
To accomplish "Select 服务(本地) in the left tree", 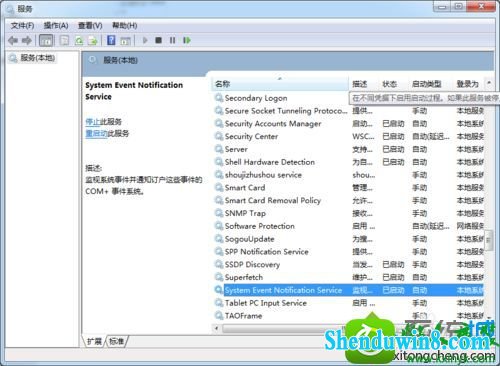I will 37,58.
